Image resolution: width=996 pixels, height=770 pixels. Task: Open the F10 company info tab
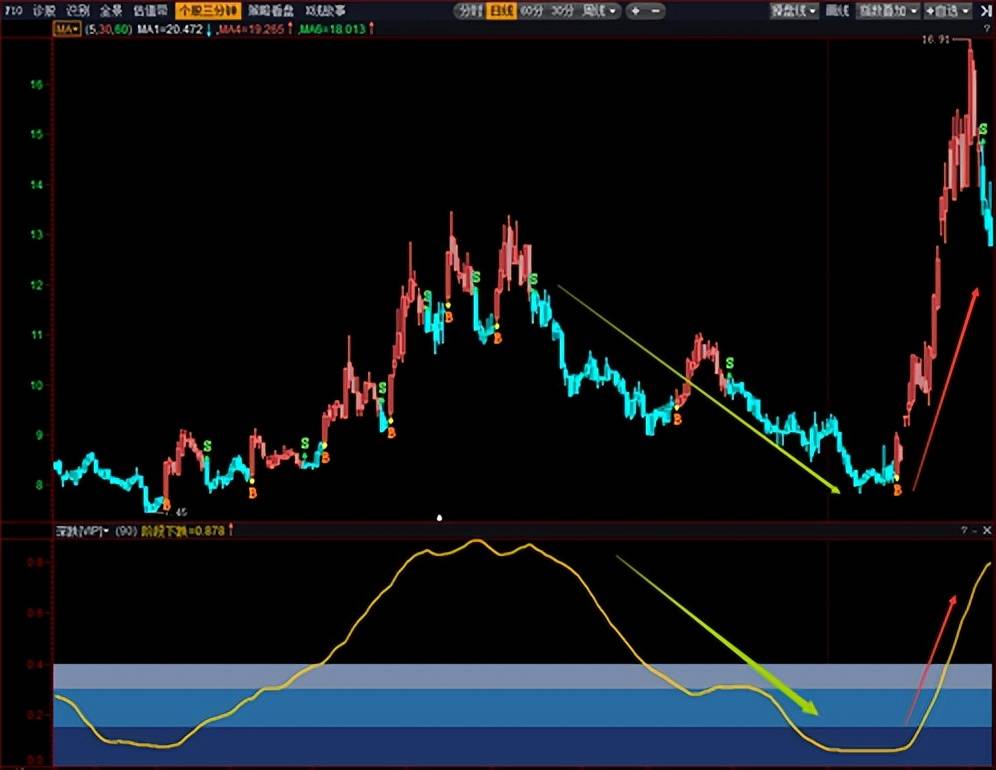point(13,11)
